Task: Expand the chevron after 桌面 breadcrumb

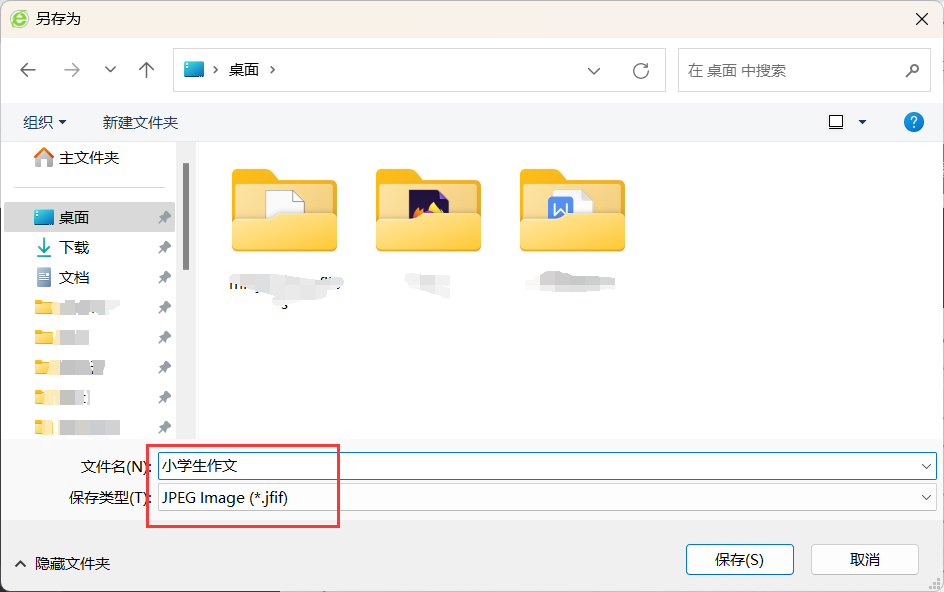Action: [x=273, y=70]
